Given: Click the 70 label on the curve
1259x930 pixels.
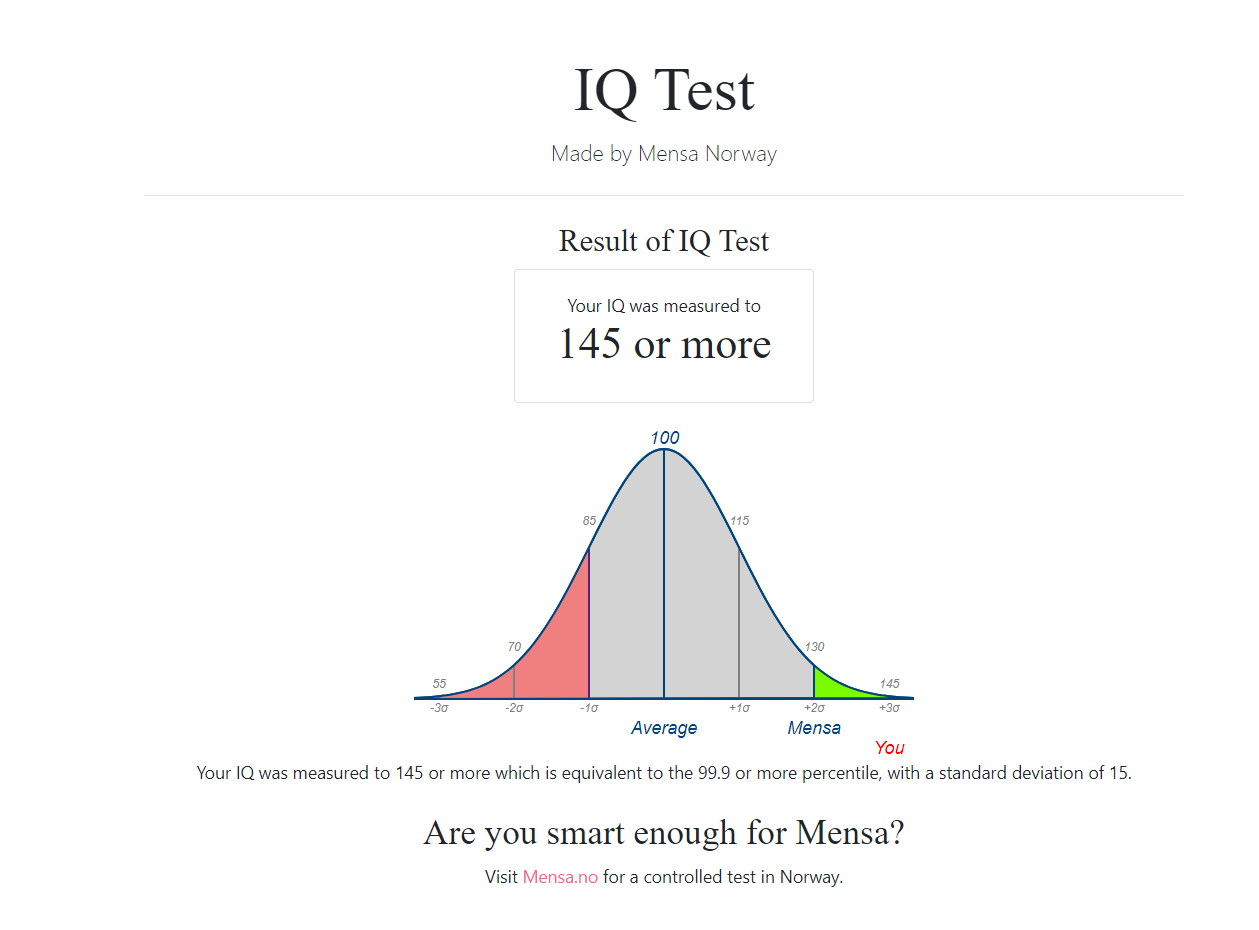Looking at the screenshot, I should coord(514,647).
